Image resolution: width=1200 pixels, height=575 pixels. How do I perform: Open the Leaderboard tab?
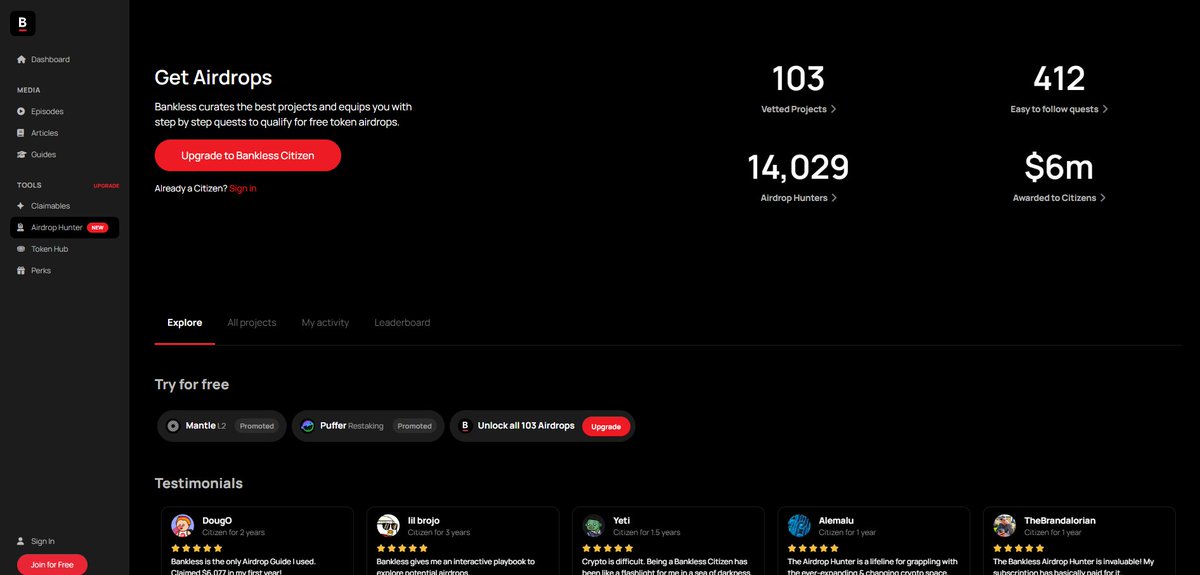tap(402, 323)
